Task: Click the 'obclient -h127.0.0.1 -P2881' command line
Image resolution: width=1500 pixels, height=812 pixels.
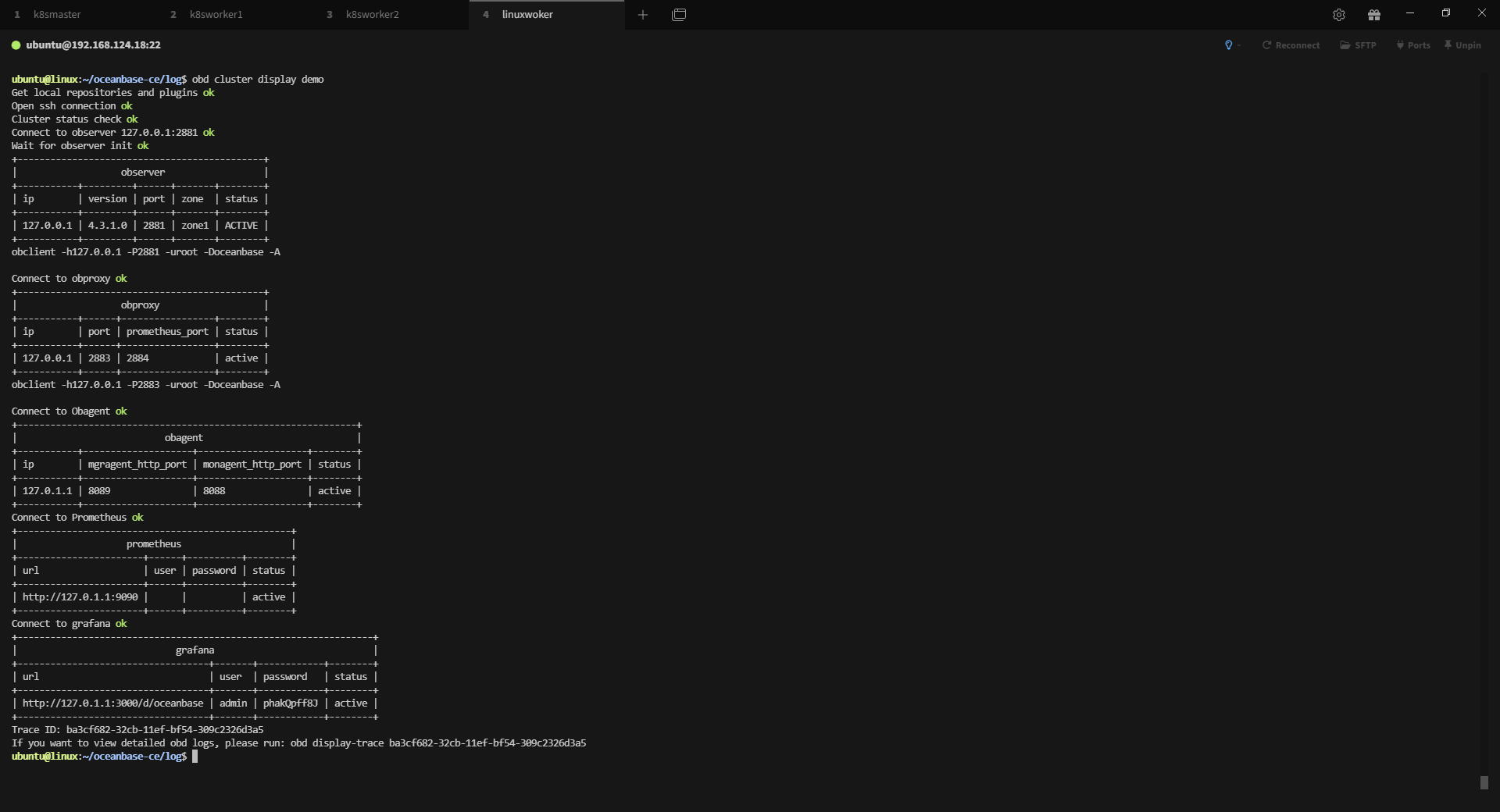Action: pyautogui.click(x=146, y=252)
